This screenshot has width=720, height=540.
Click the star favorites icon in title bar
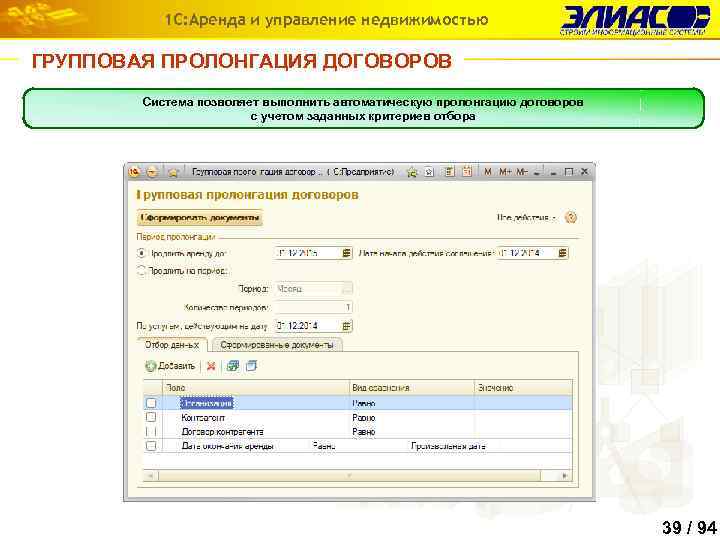pos(173,173)
